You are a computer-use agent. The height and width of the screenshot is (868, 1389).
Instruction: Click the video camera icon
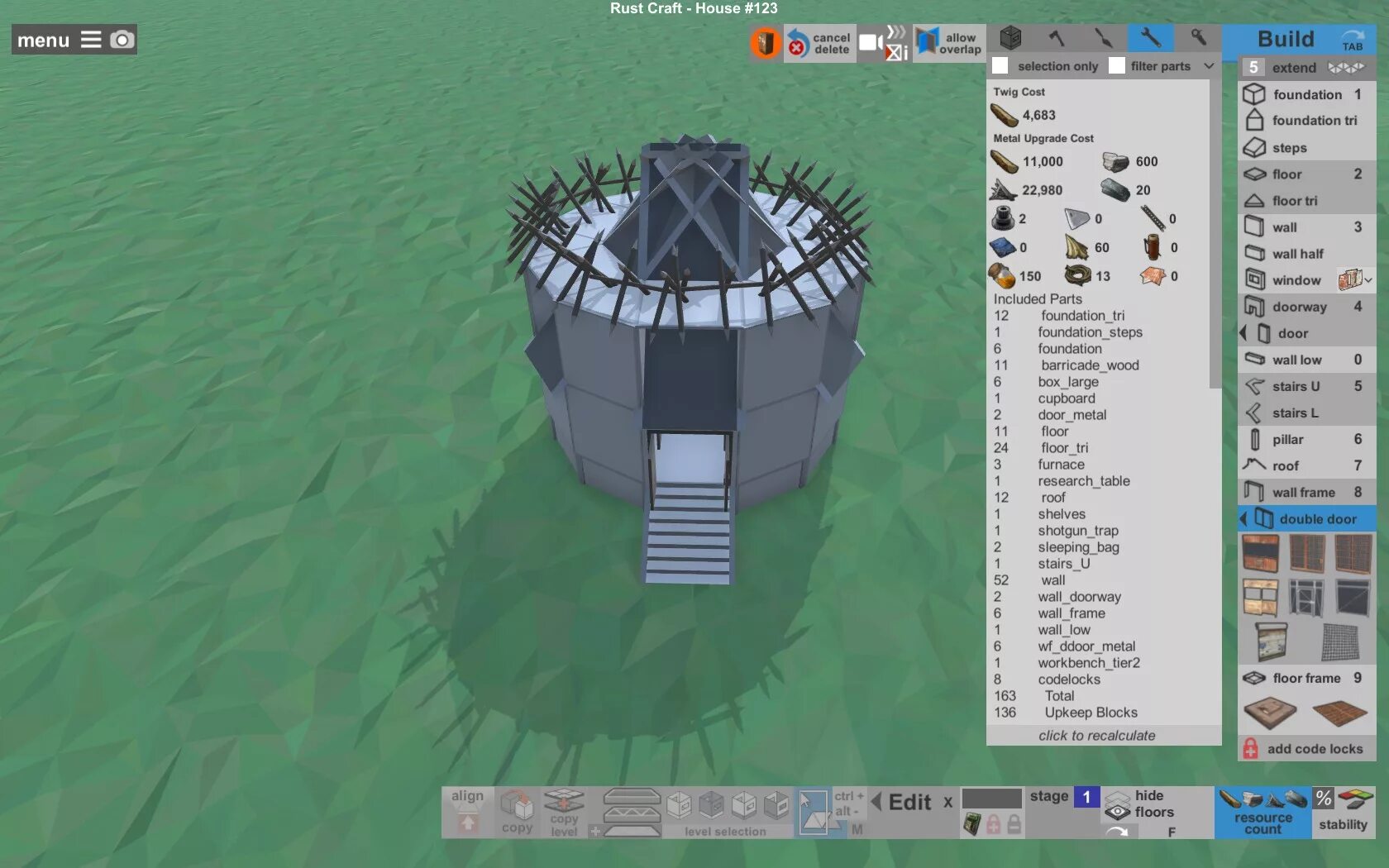(870, 42)
